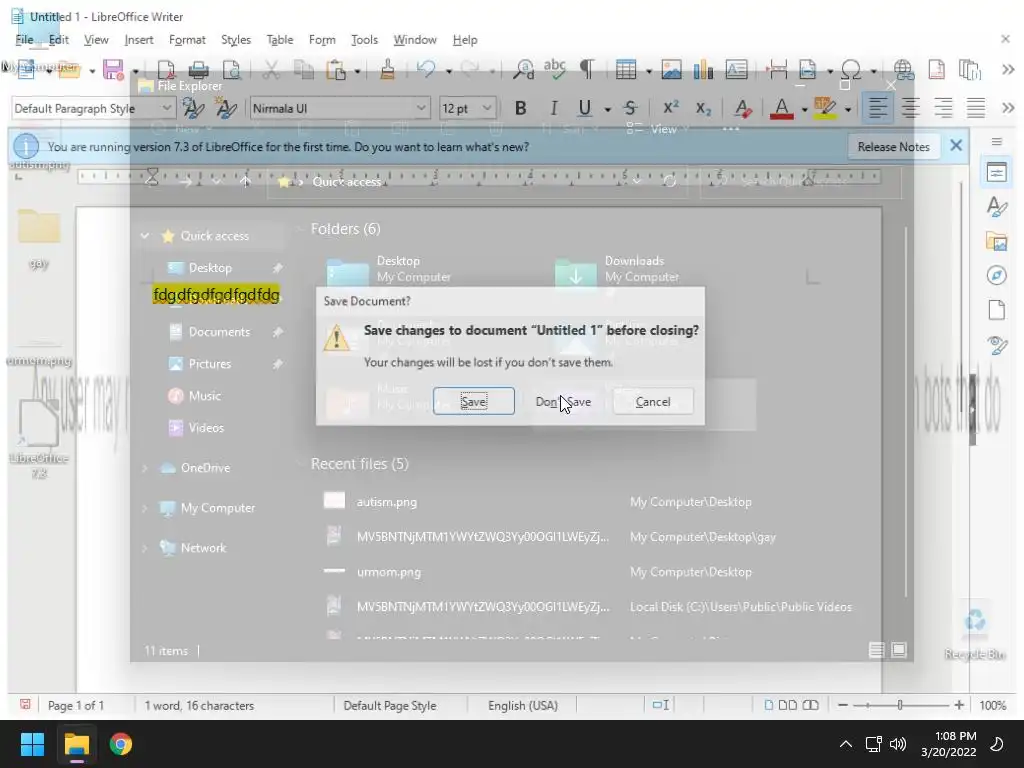
Task: Click the Insert Chart icon
Action: [x=703, y=69]
